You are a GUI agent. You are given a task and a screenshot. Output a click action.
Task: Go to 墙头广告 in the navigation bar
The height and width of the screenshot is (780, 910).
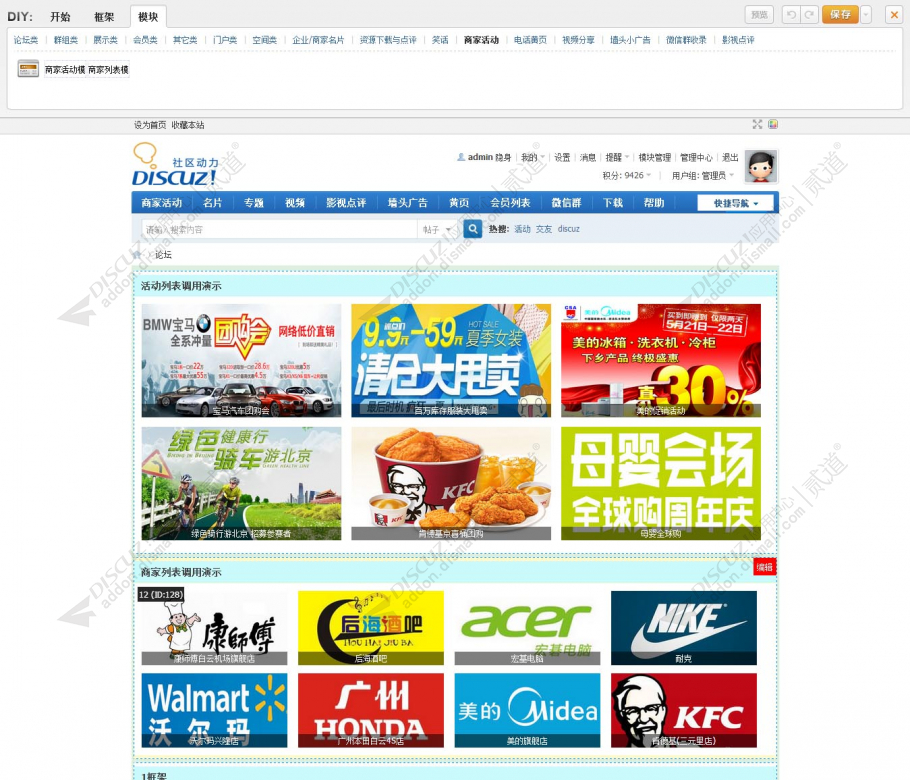tap(407, 203)
